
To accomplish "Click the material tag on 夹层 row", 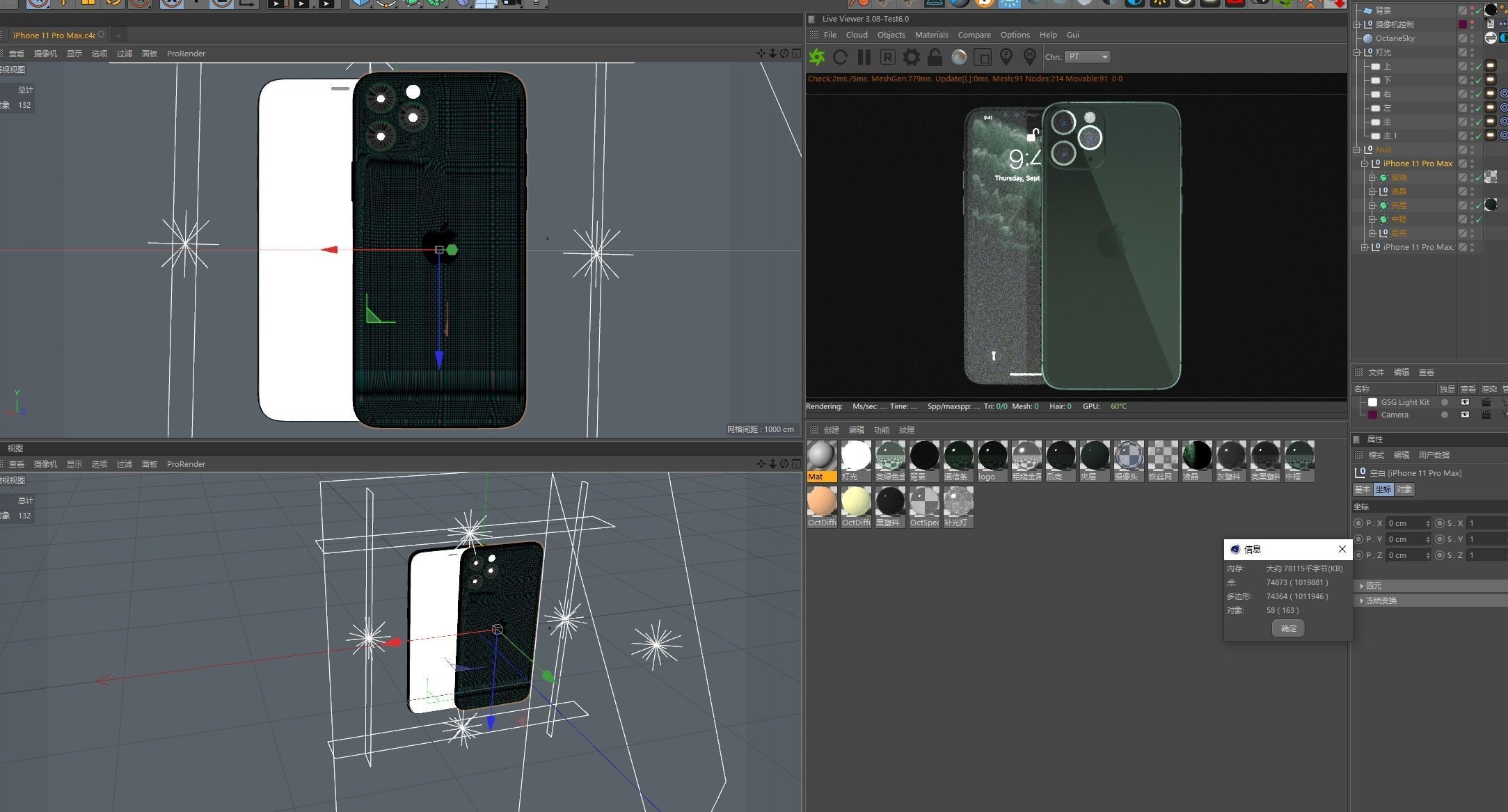I will pyautogui.click(x=1491, y=205).
